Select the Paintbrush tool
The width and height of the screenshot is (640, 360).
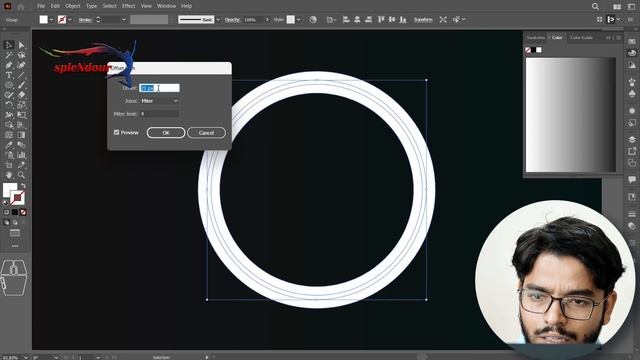coord(21,85)
